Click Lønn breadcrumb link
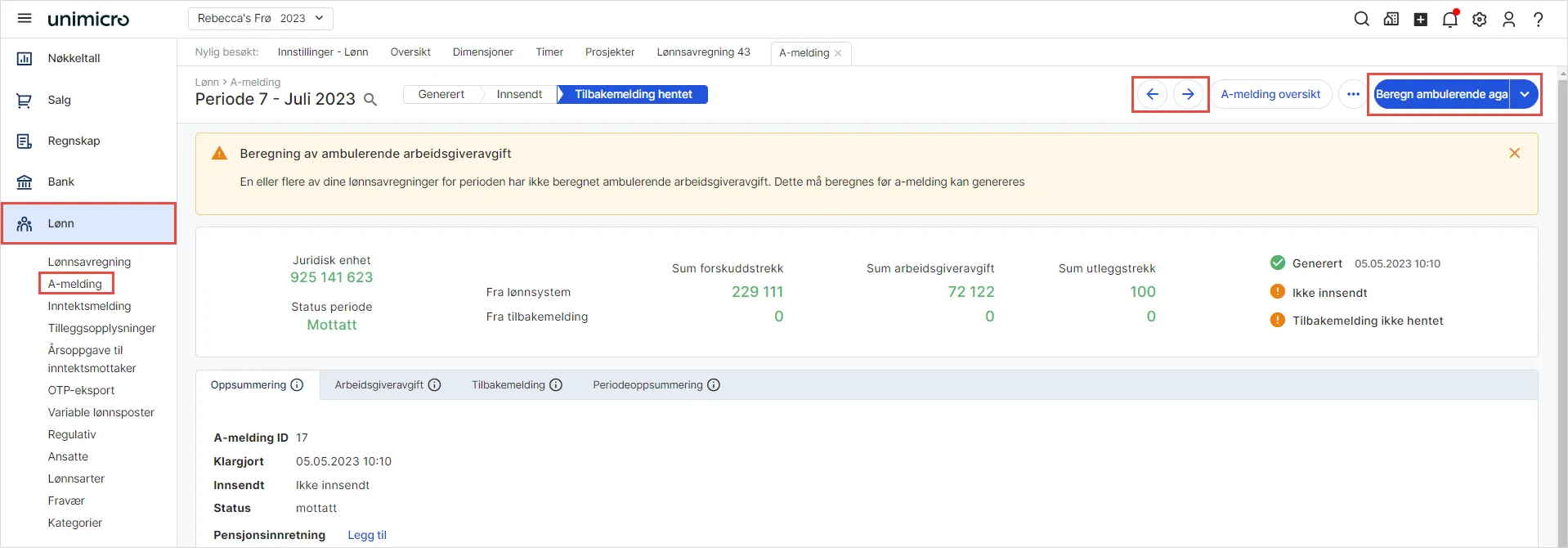The height and width of the screenshot is (548, 1568). click(x=207, y=82)
